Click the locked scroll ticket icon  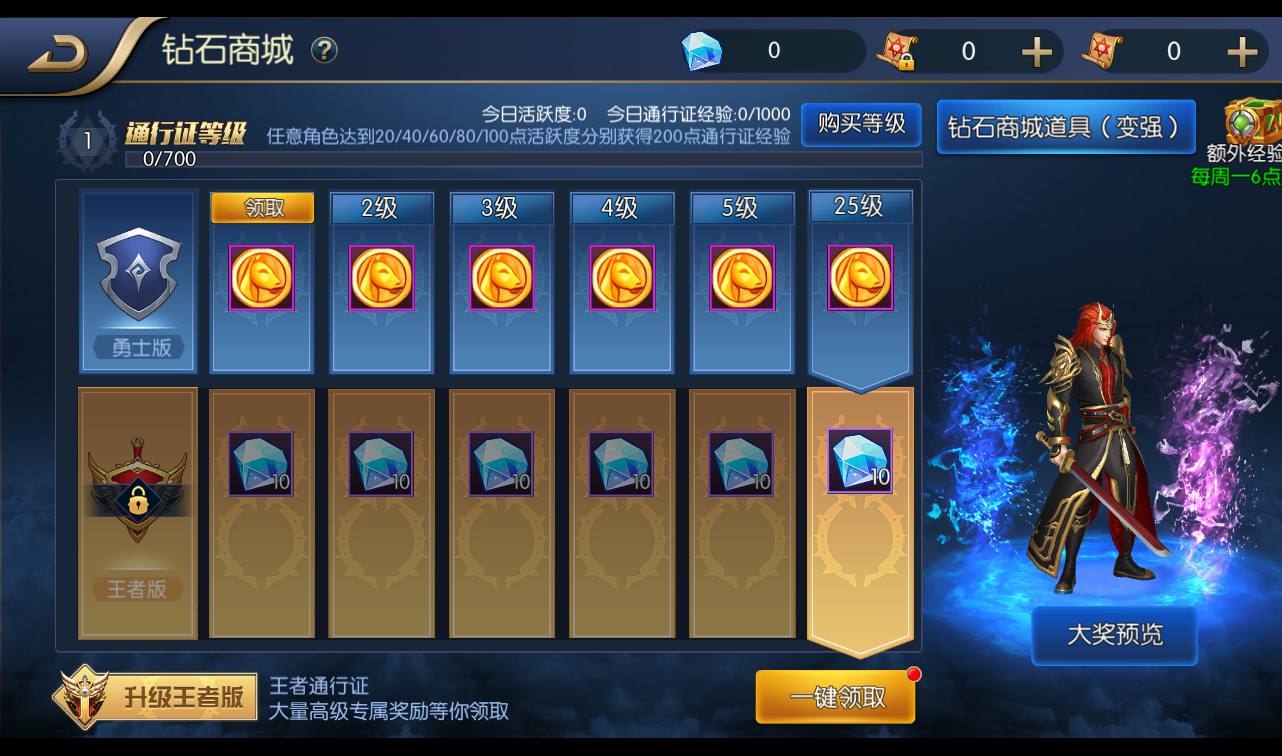[x=897, y=51]
